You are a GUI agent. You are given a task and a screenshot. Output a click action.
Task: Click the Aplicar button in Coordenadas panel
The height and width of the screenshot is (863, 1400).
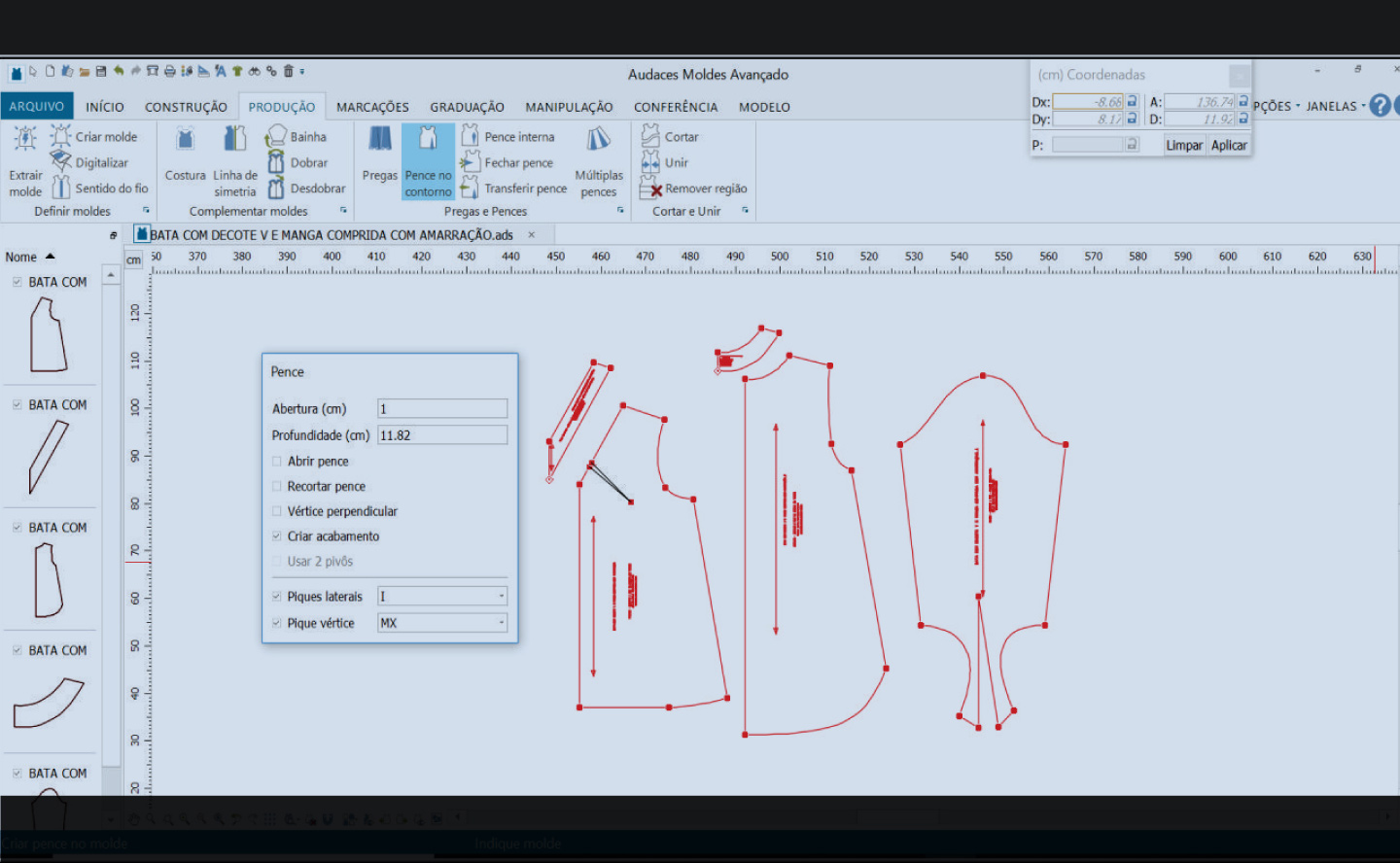(1229, 145)
